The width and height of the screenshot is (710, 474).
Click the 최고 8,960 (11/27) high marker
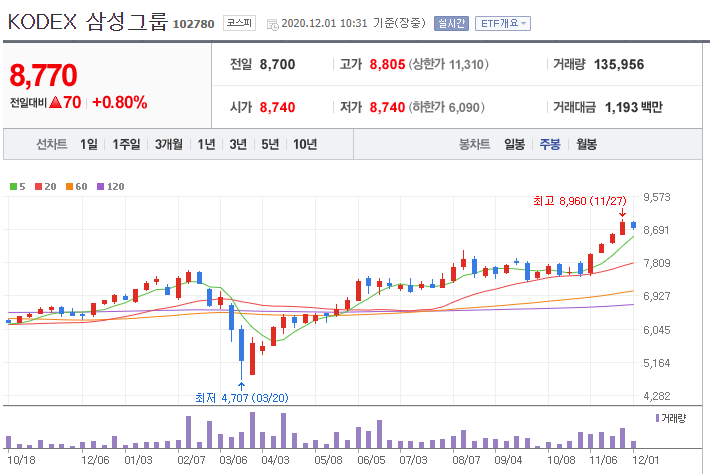(x=580, y=201)
